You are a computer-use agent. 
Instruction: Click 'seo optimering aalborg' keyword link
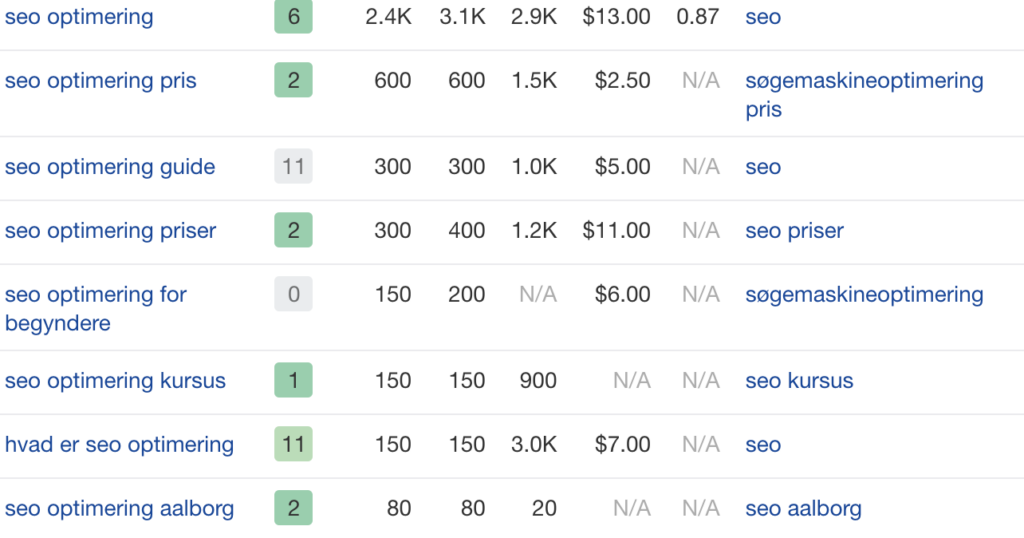point(119,509)
